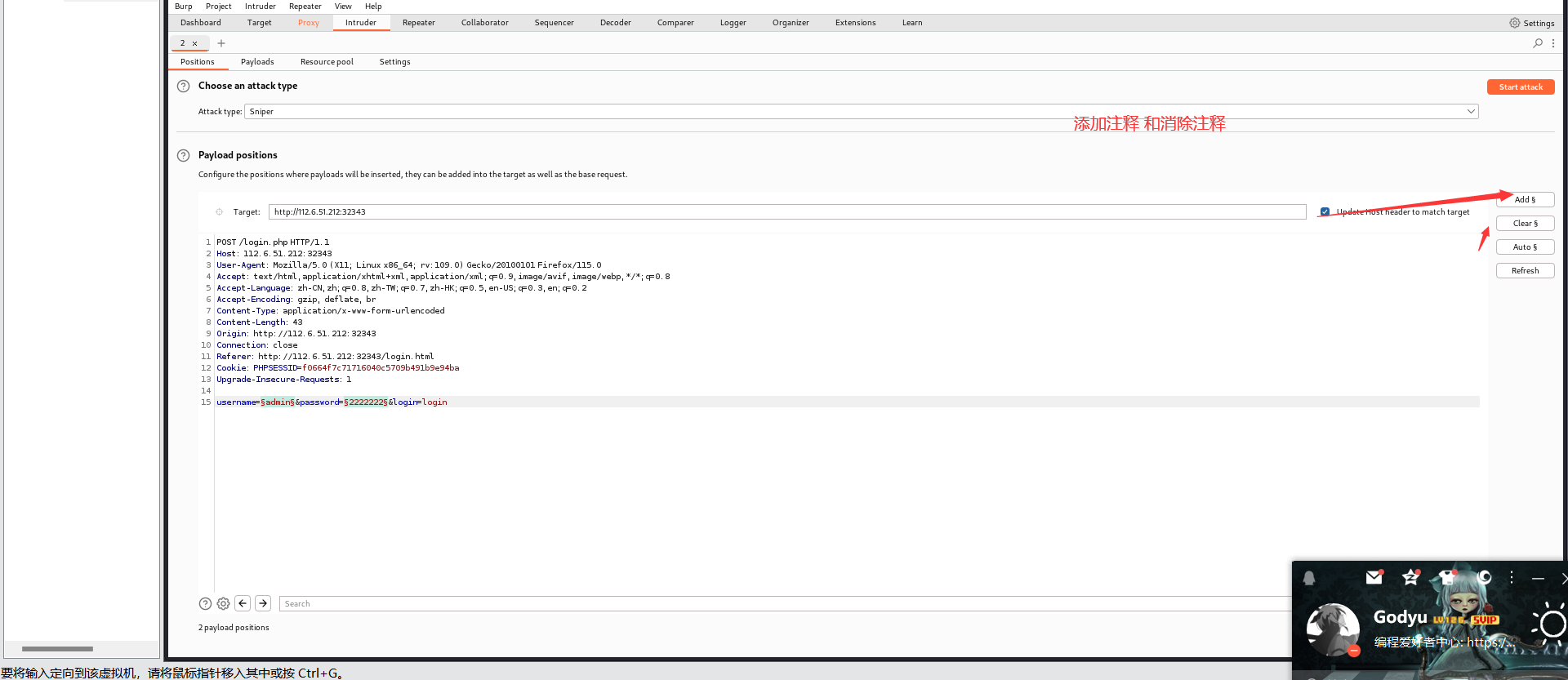Click the QQ penguin logo icon
1568x680 pixels.
click(1309, 579)
